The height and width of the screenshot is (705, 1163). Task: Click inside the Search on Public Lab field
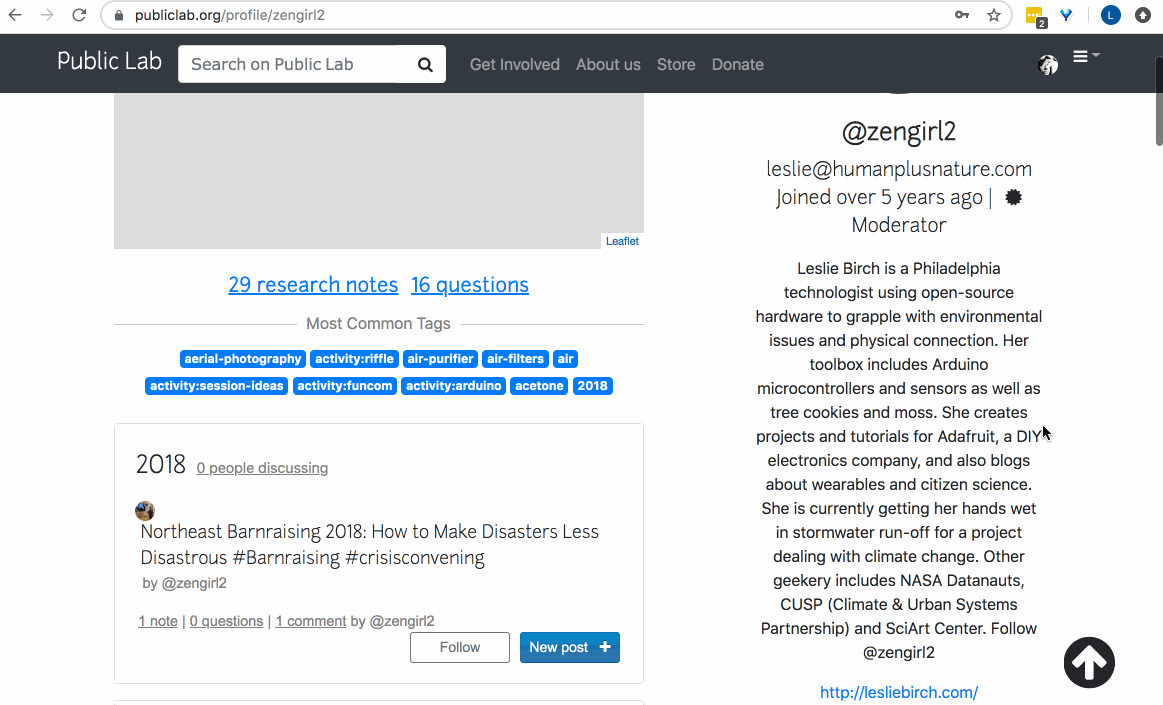290,63
